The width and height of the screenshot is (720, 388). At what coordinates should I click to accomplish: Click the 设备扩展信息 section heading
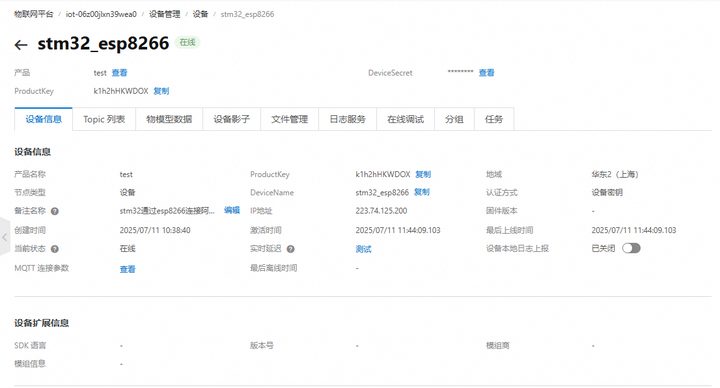[41, 323]
